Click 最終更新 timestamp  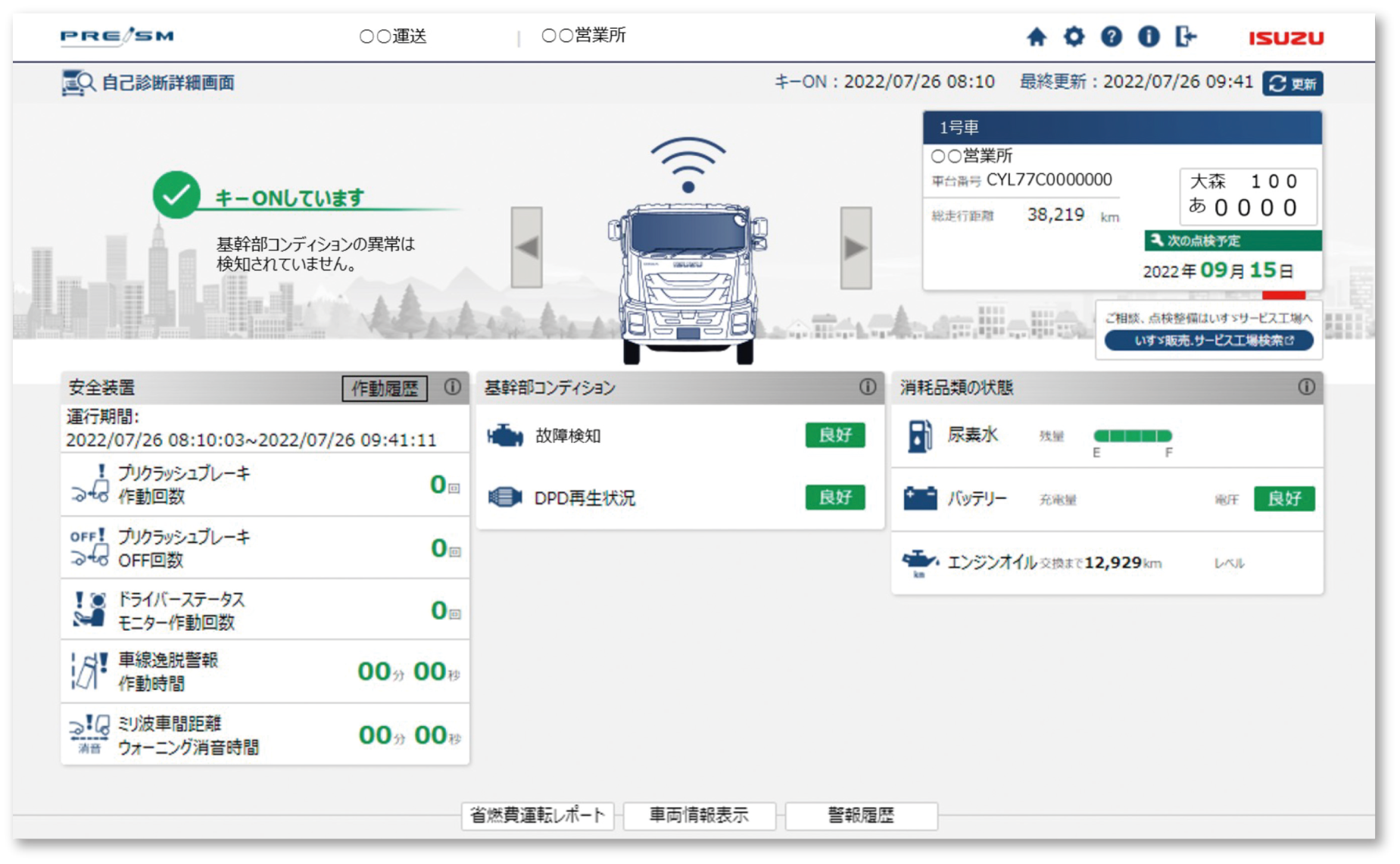1137,82
